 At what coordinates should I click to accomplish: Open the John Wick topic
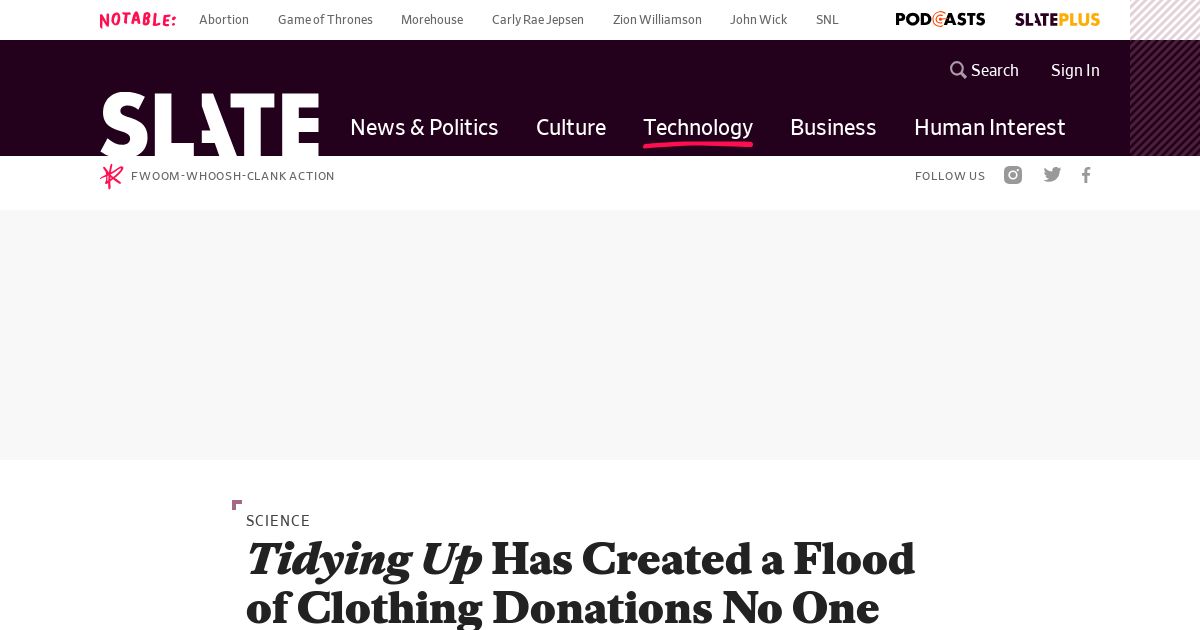[x=758, y=20]
